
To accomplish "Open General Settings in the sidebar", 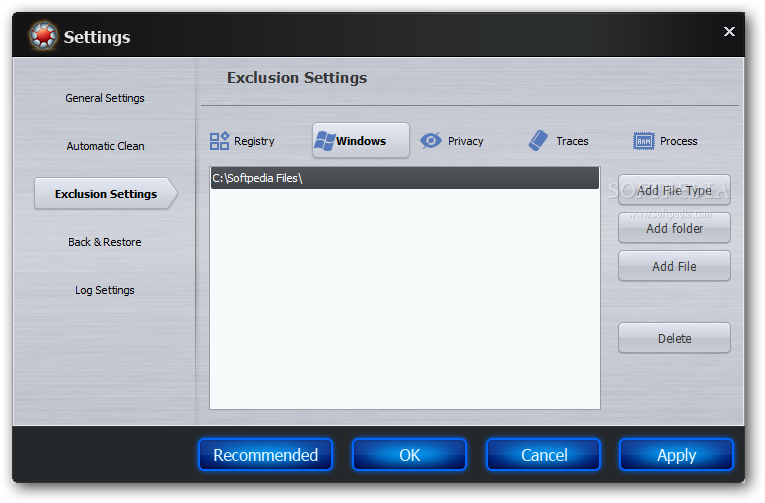I will click(105, 98).
